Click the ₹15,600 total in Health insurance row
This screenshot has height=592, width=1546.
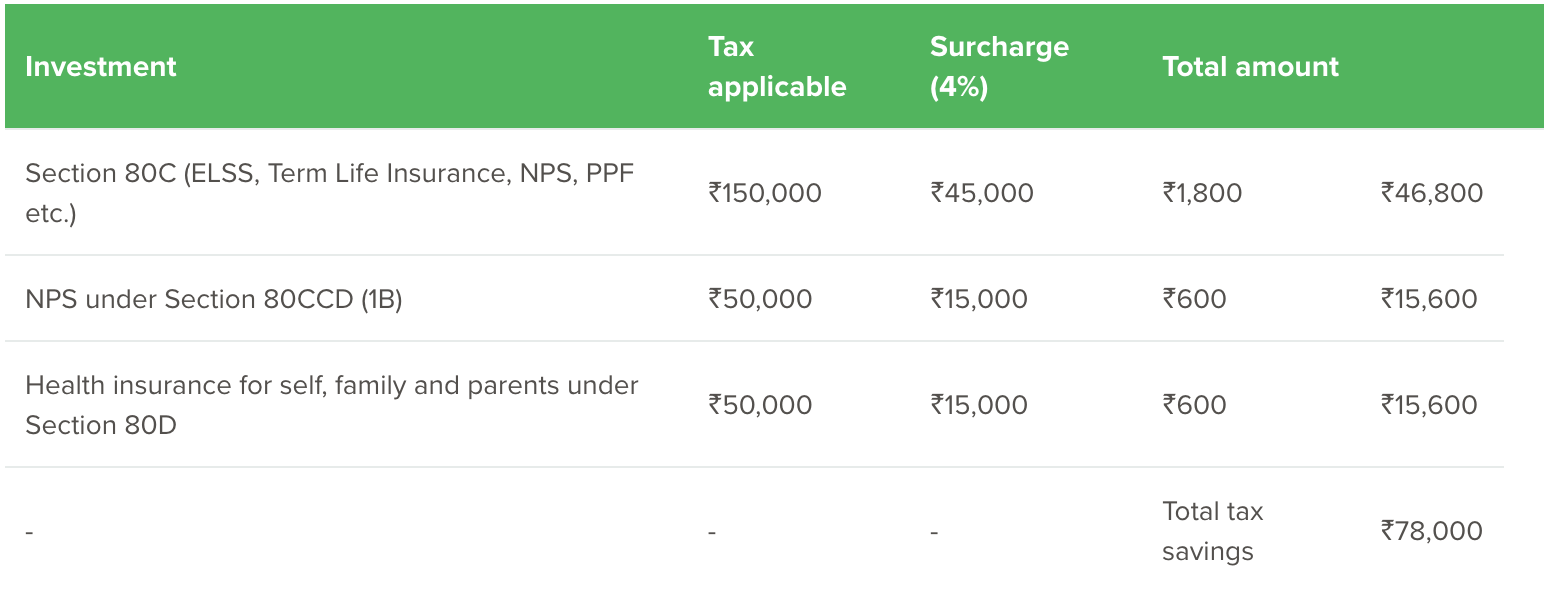(x=1429, y=405)
